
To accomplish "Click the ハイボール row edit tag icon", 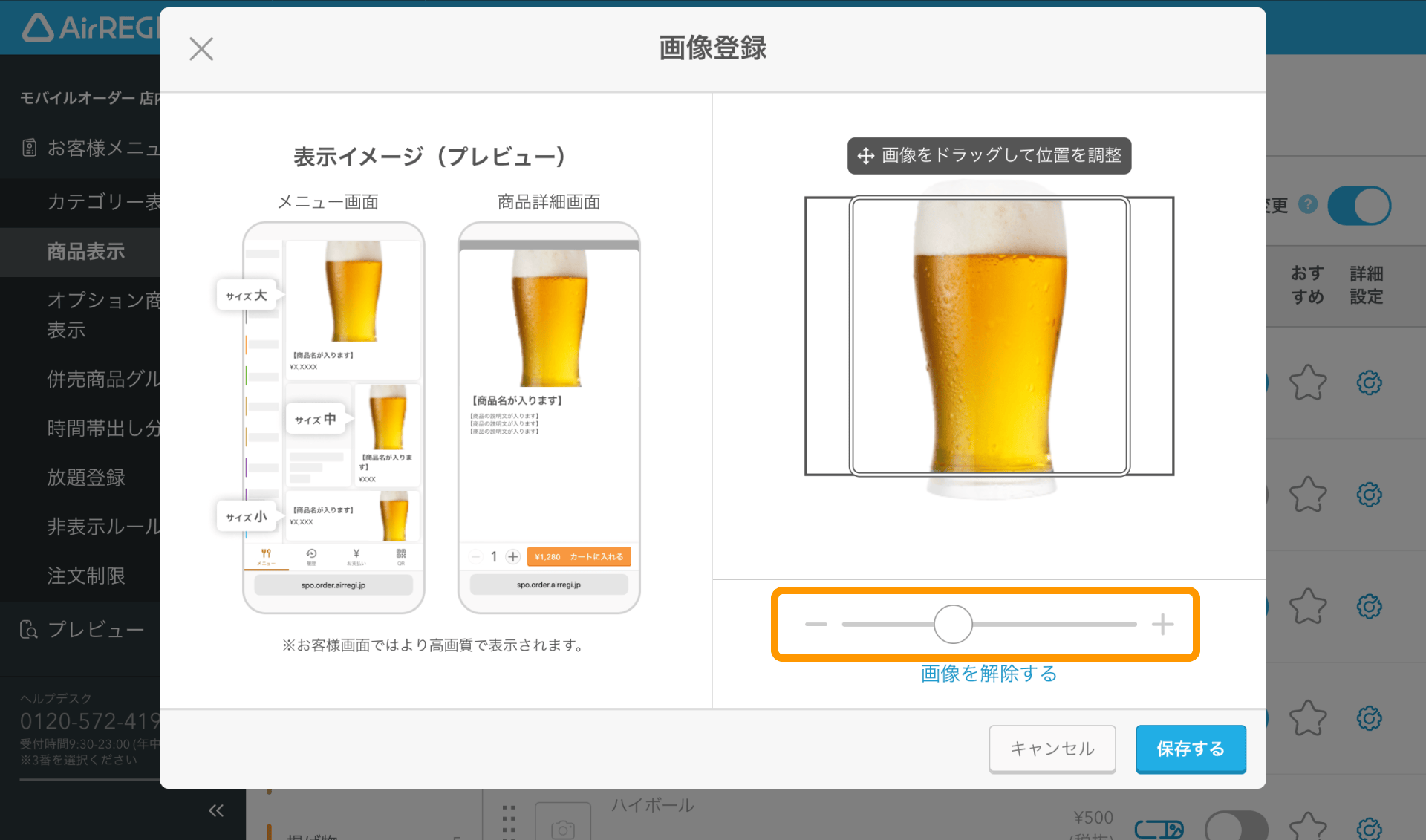I will [1159, 829].
